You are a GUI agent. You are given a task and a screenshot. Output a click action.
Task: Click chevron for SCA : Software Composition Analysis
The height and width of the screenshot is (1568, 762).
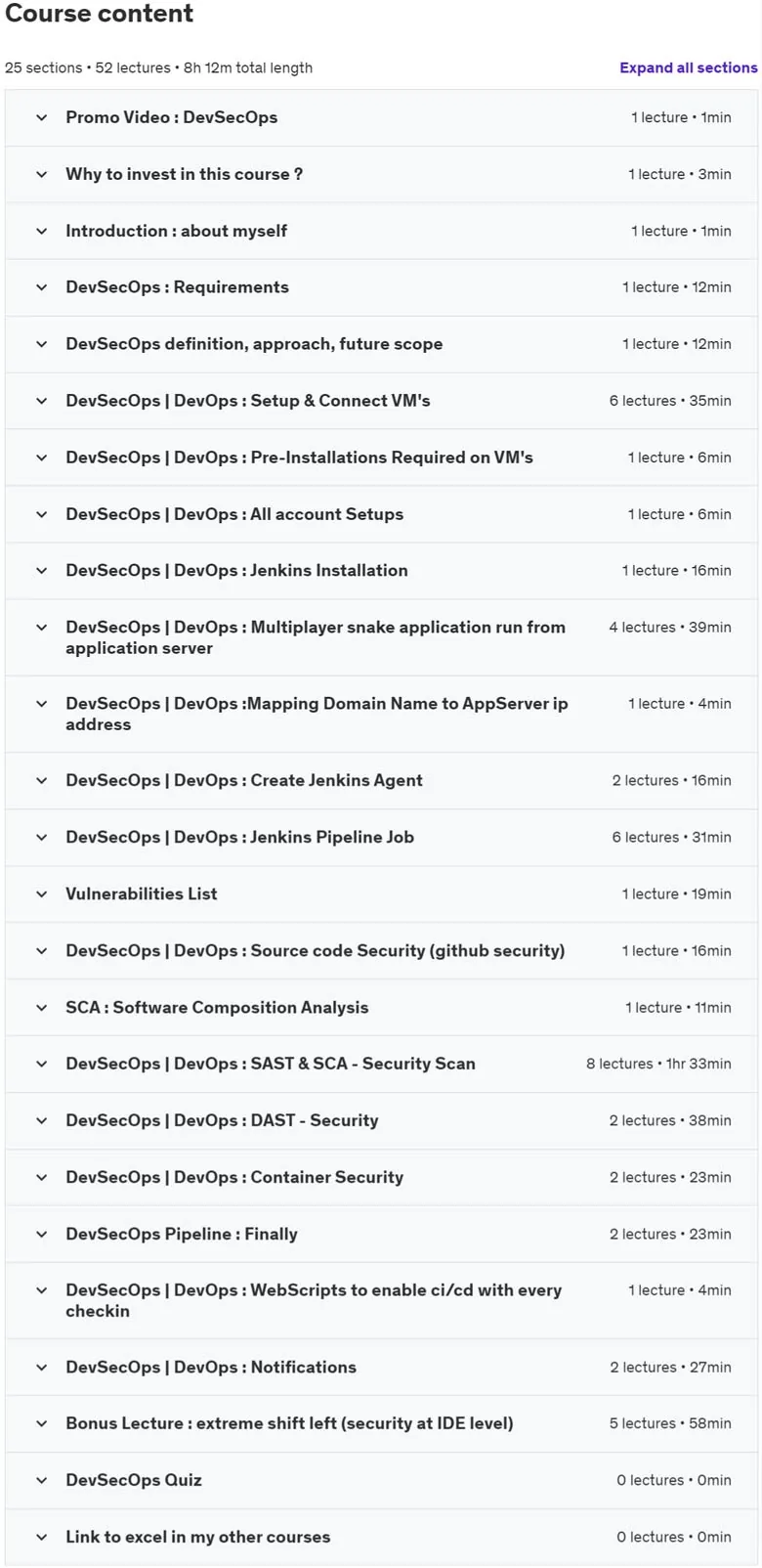click(41, 1007)
